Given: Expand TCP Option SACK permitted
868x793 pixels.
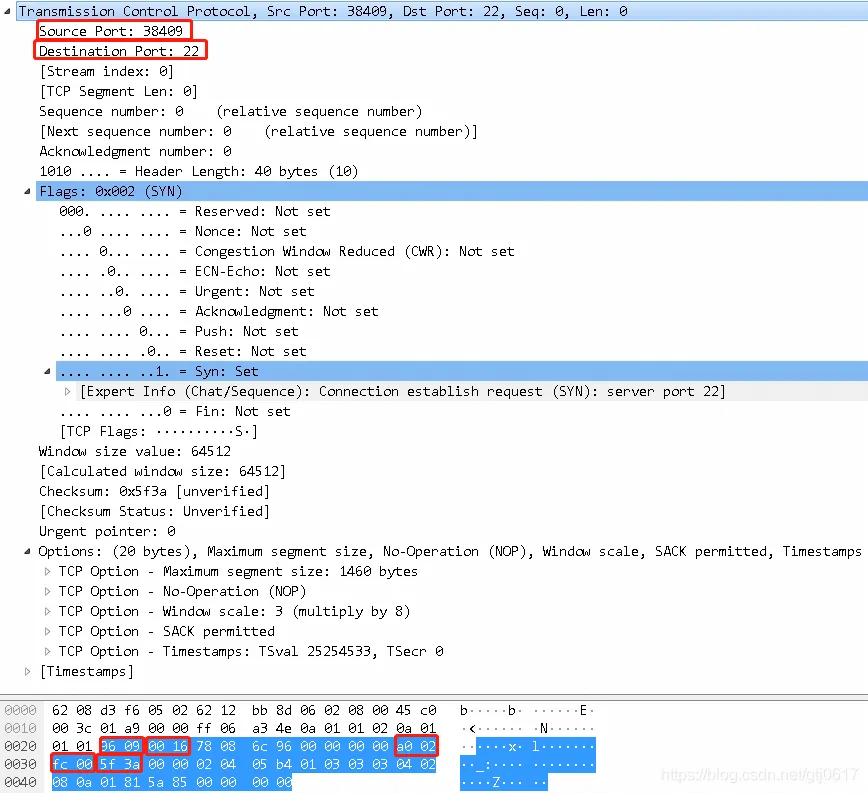Looking at the screenshot, I should coord(48,631).
